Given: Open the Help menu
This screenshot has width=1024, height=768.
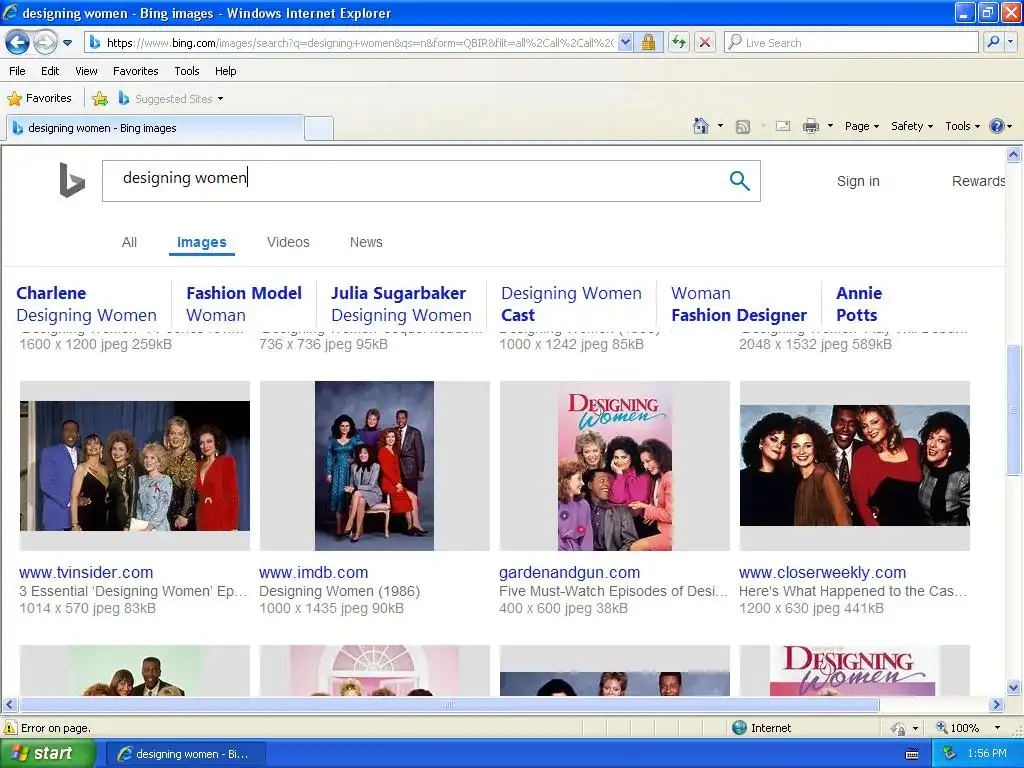Looking at the screenshot, I should click(x=225, y=71).
